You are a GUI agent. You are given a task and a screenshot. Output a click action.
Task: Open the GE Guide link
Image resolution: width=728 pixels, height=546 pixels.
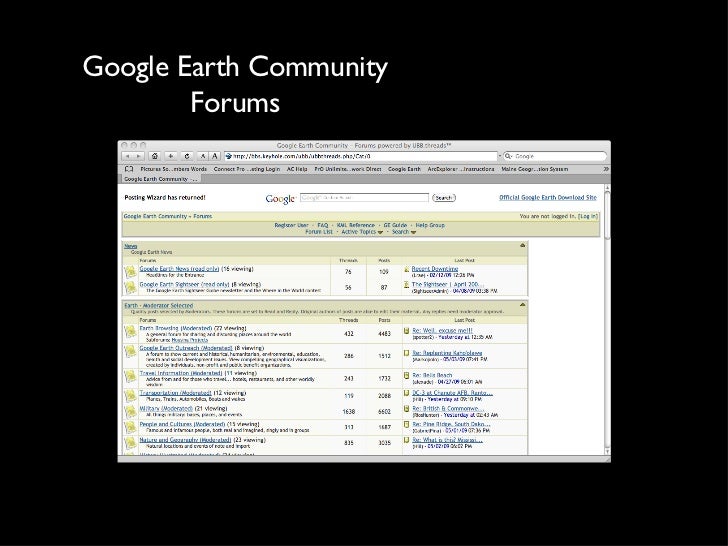point(395,225)
